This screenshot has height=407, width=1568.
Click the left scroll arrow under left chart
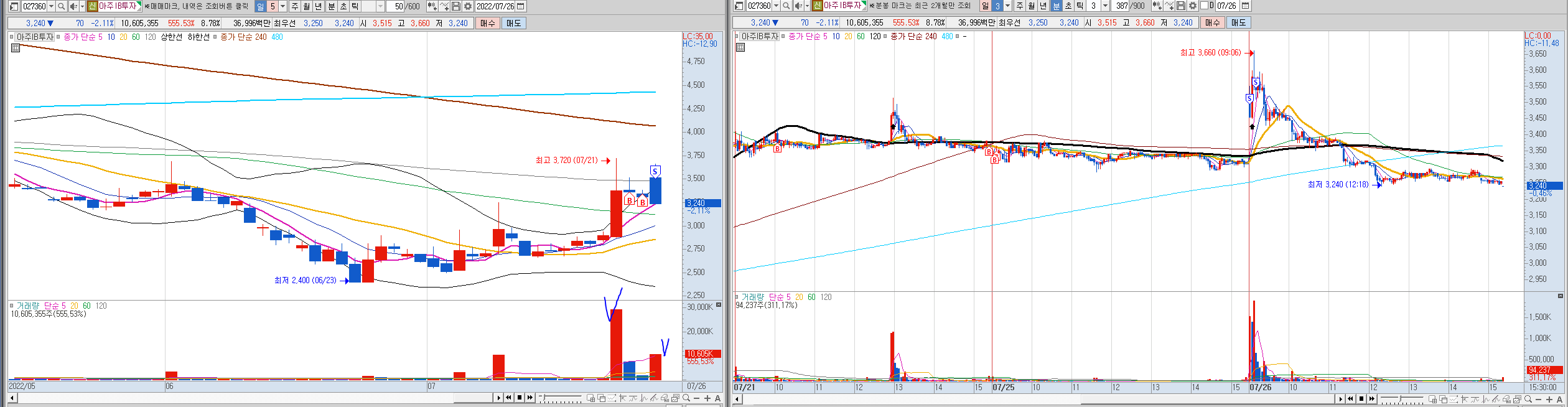tap(12, 398)
